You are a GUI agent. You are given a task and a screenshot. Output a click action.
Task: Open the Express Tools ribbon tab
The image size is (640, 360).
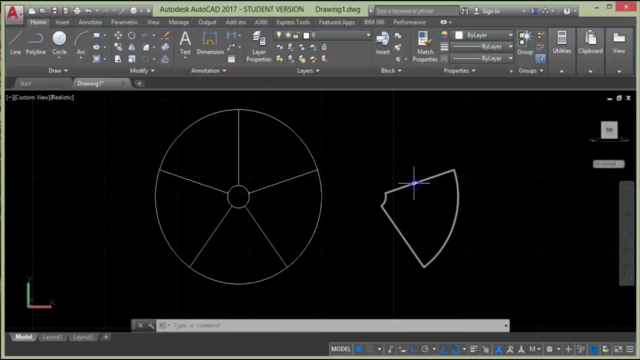click(293, 22)
